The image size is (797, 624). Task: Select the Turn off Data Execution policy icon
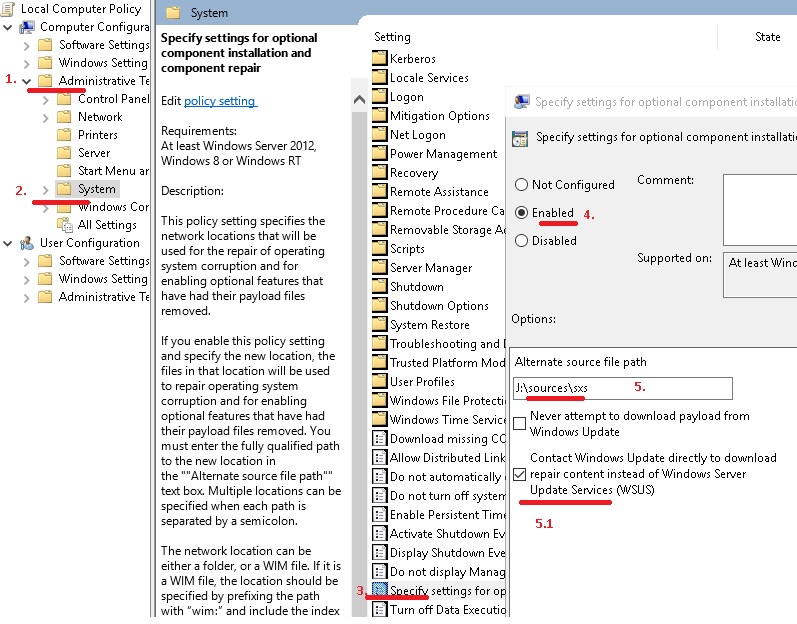click(379, 609)
